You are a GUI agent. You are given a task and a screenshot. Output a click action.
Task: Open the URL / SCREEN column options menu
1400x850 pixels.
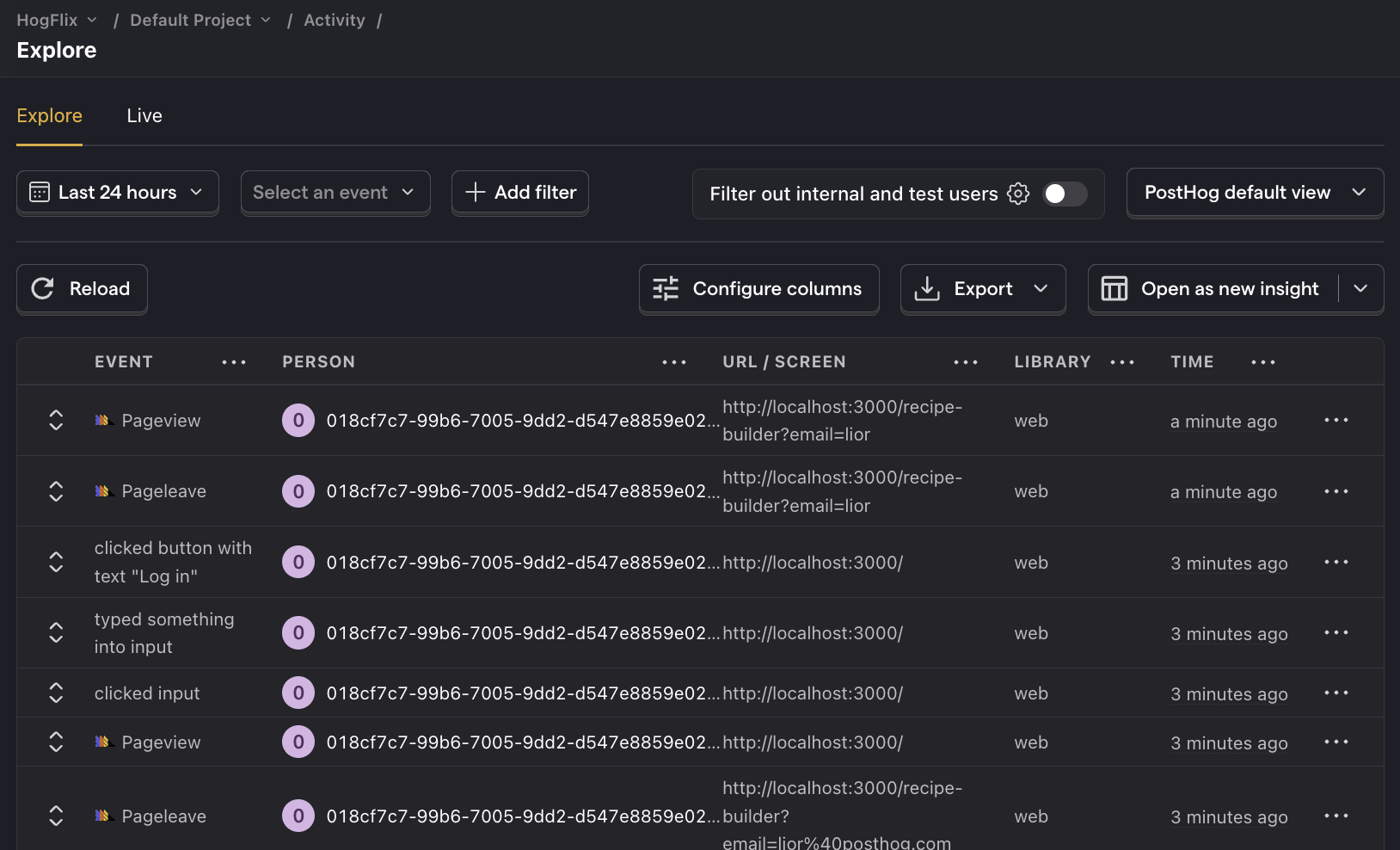(x=966, y=362)
